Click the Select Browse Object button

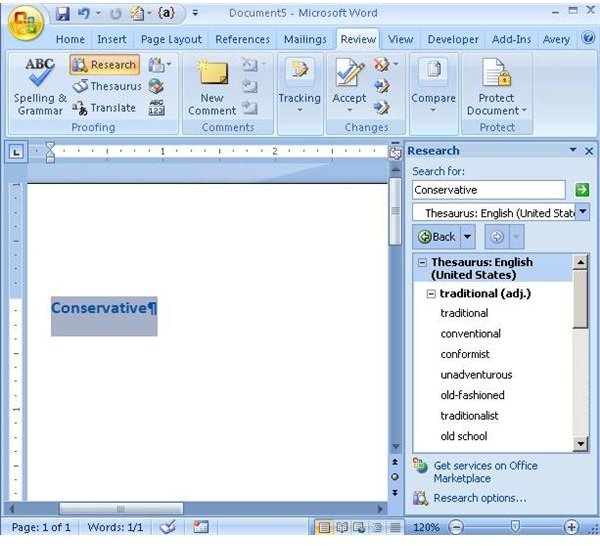click(395, 477)
